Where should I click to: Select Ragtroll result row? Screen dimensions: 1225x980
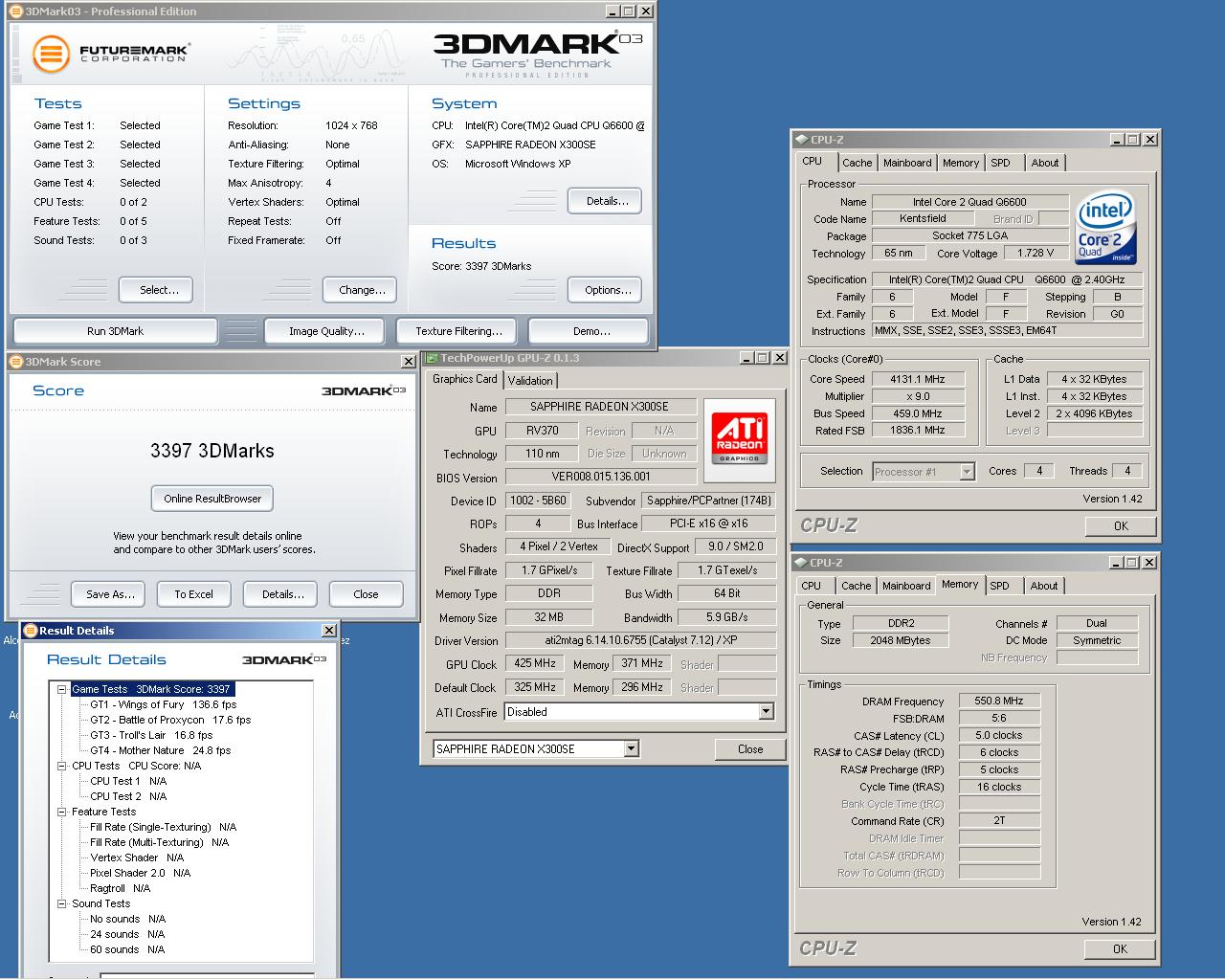click(120, 888)
